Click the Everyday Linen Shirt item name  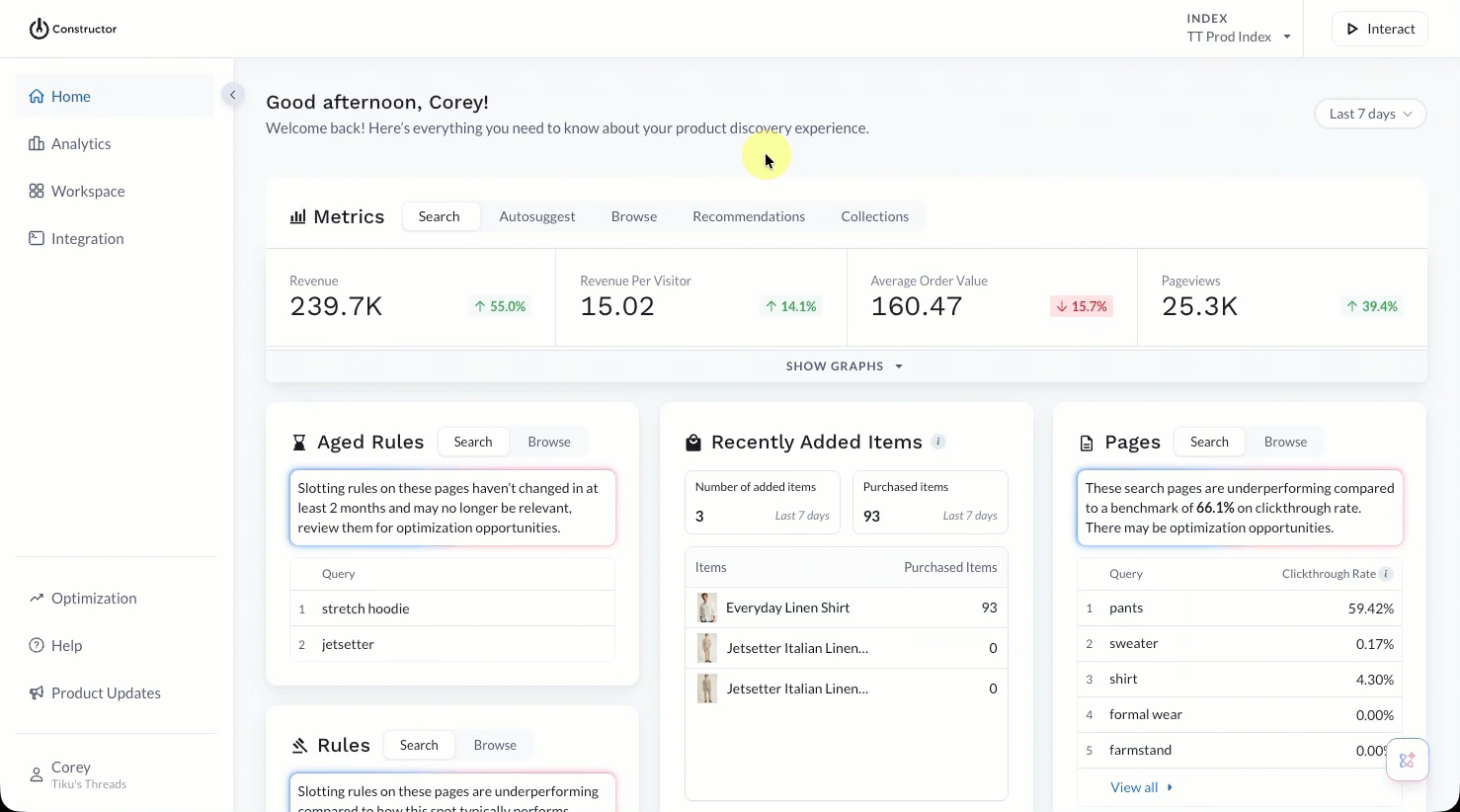pyautogui.click(x=787, y=608)
